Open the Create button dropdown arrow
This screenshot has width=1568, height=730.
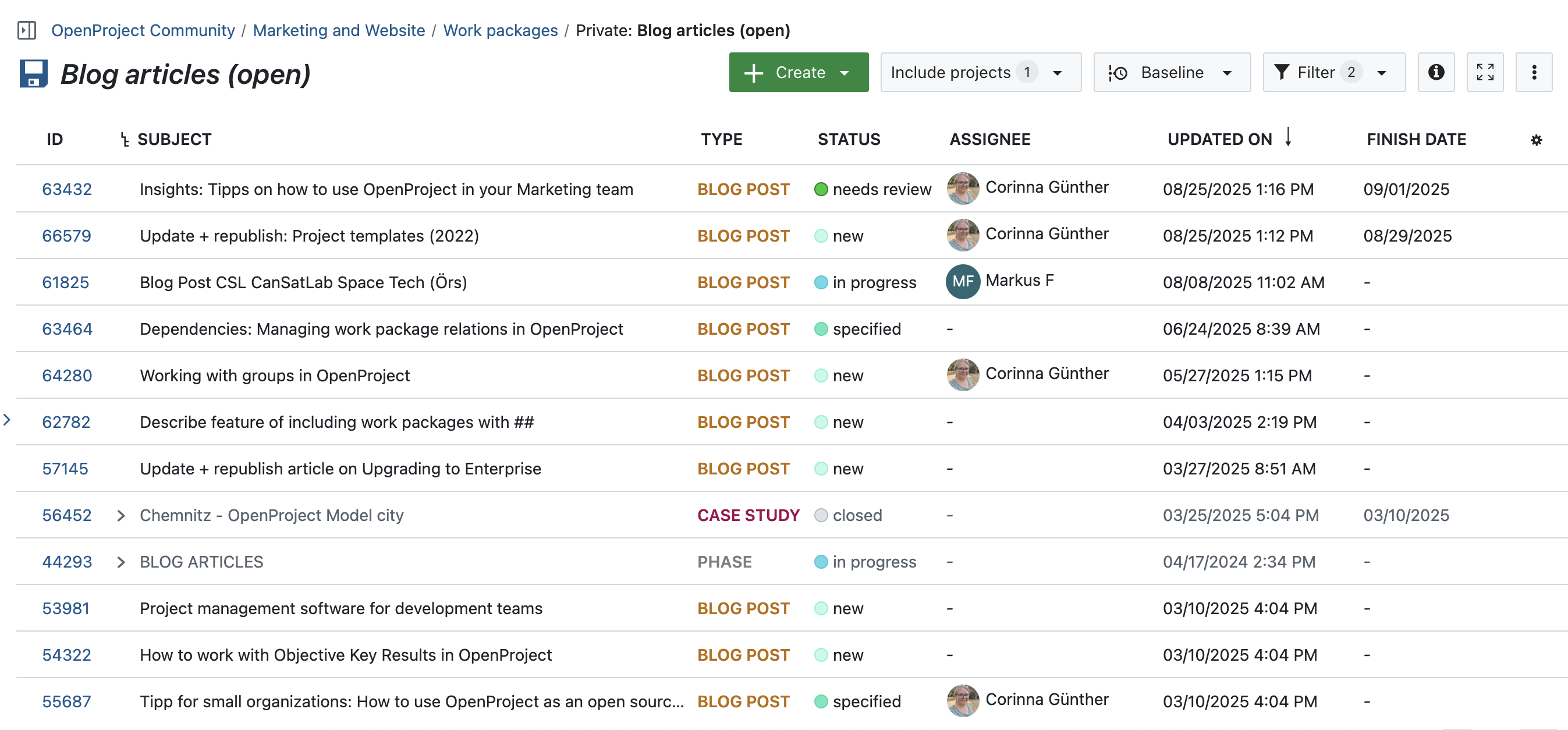point(846,72)
